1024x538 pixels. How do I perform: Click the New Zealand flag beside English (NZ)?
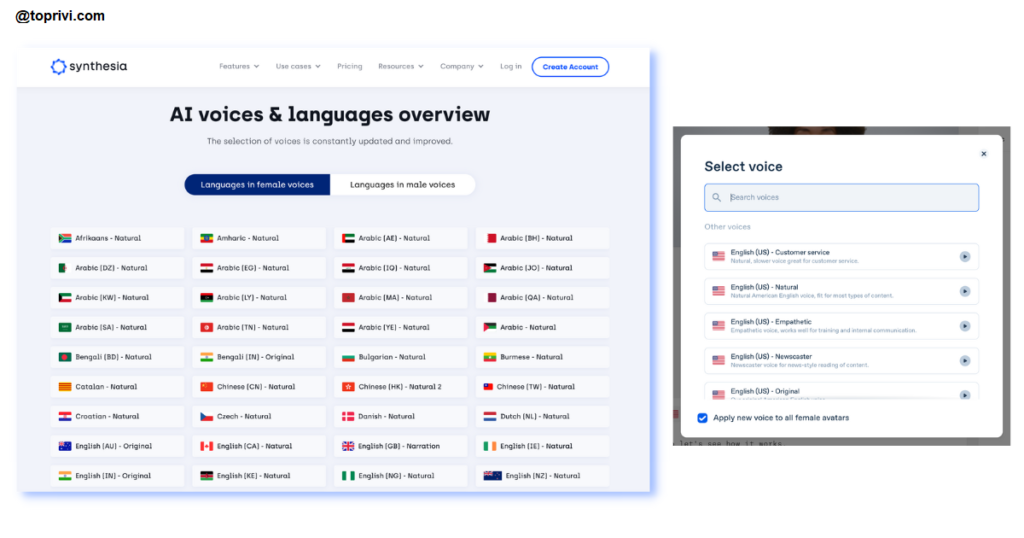(492, 475)
